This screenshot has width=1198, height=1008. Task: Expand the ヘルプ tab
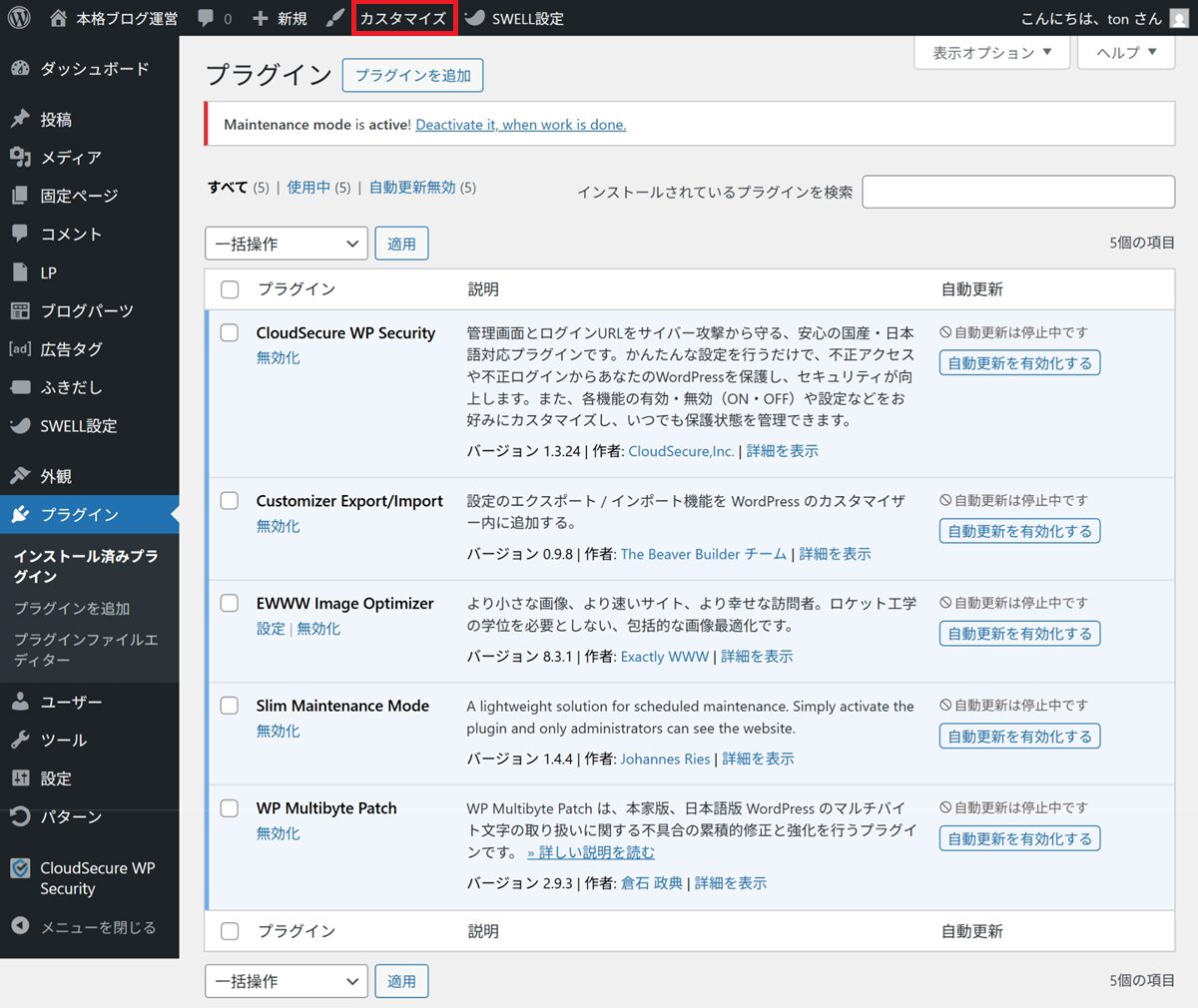tap(1126, 53)
